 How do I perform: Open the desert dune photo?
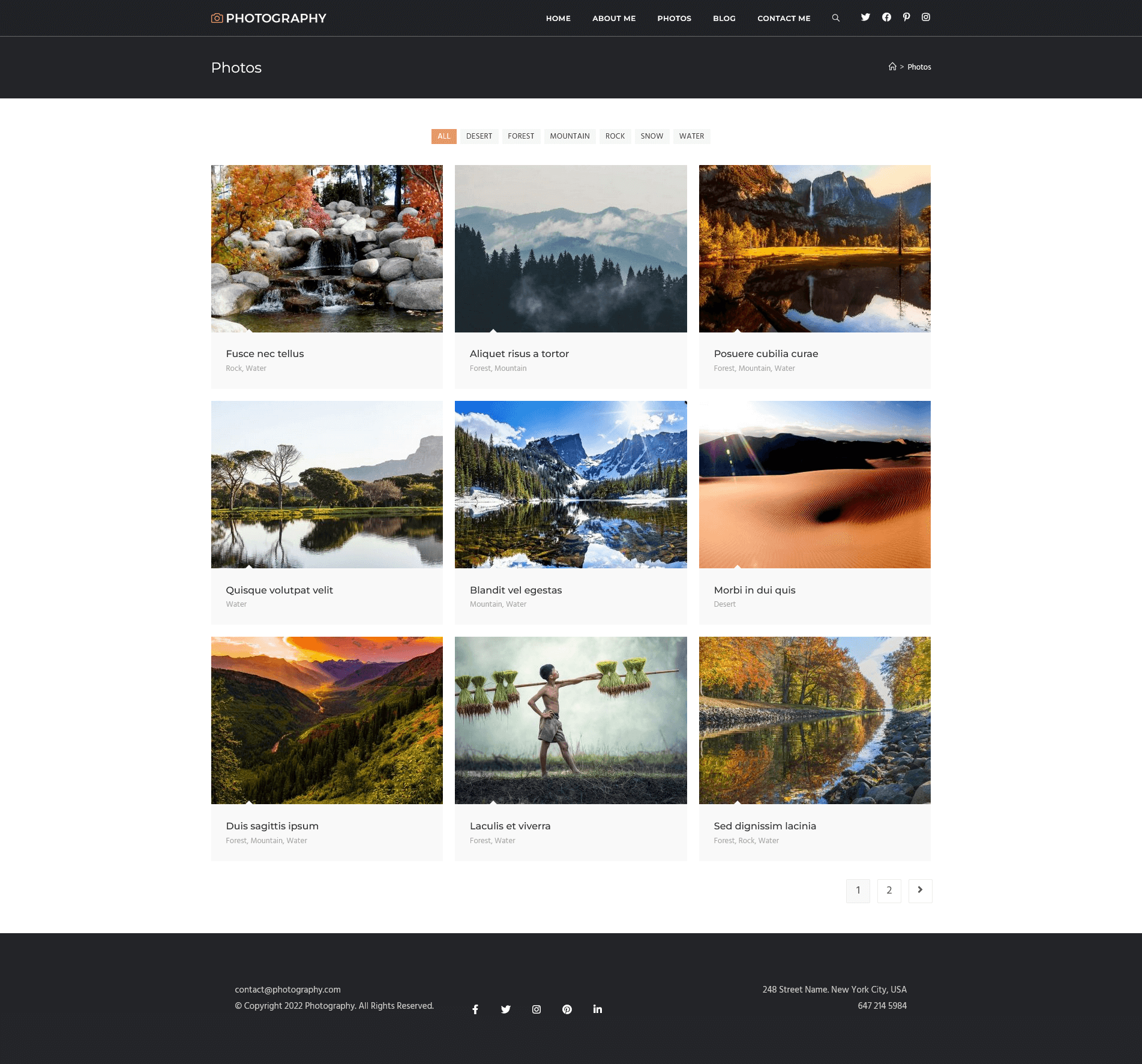815,484
